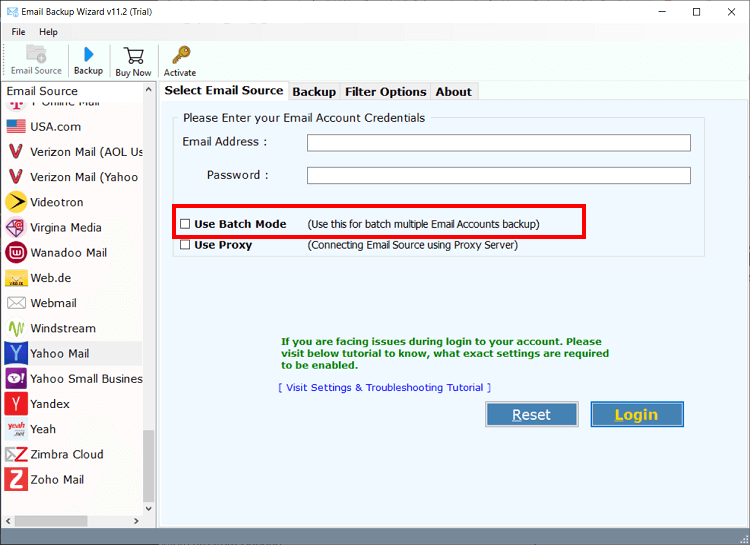The image size is (750, 545).
Task: Click the horizontal scrollbar thumb in source list
Action: [x=51, y=521]
